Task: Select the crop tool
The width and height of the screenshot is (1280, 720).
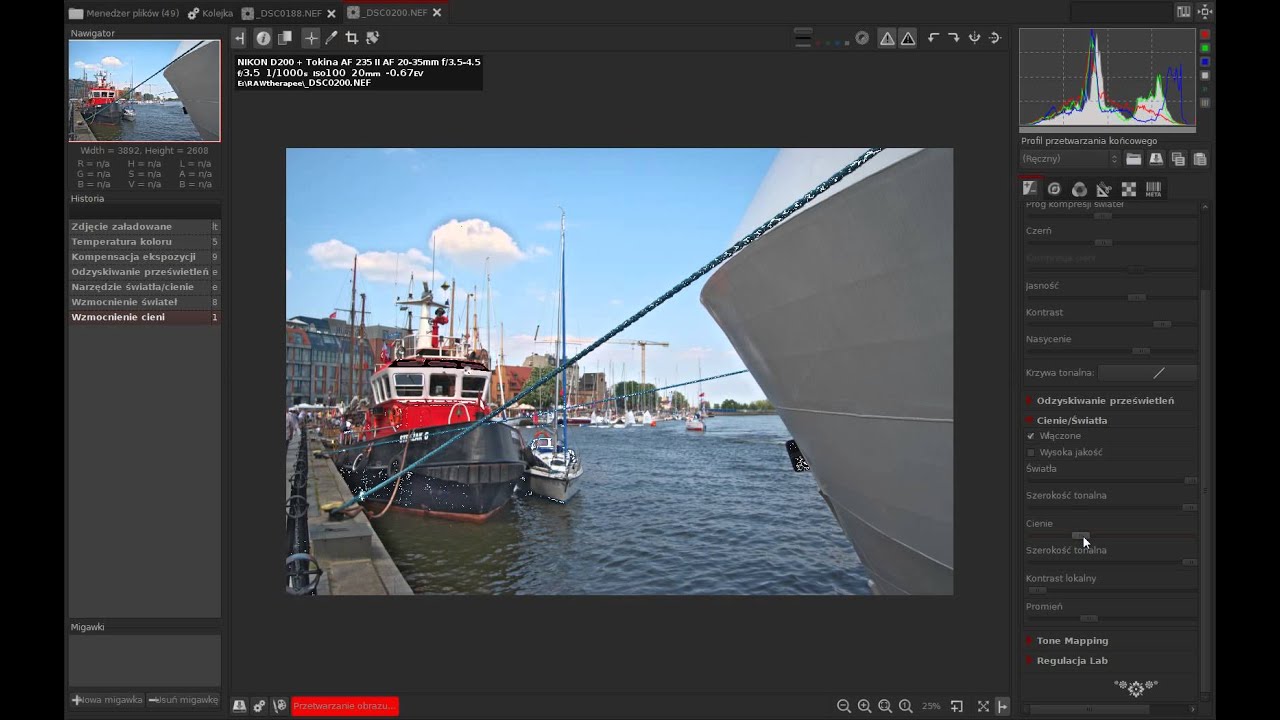Action: [x=352, y=38]
